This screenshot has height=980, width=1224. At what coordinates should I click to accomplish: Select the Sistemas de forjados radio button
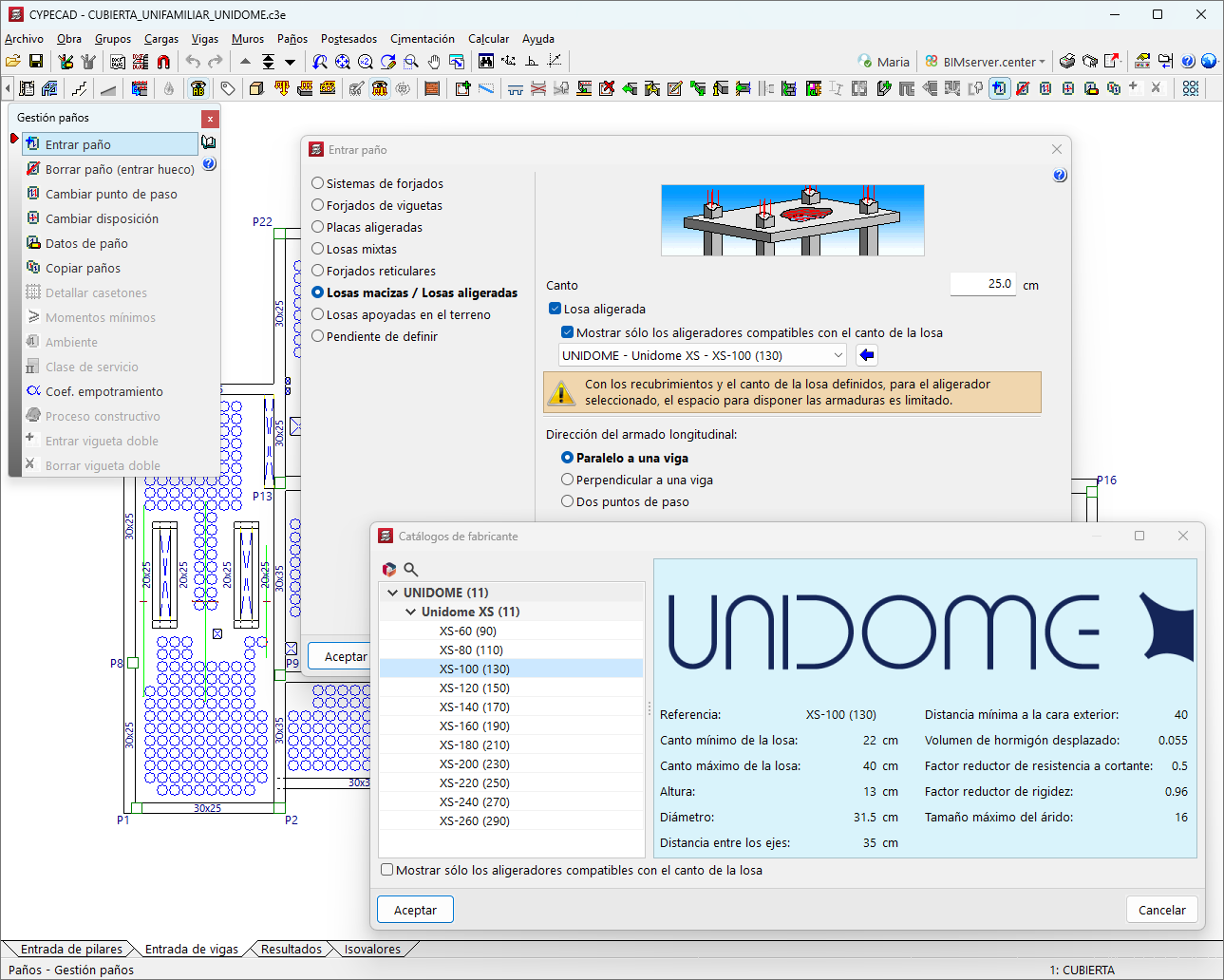[318, 183]
